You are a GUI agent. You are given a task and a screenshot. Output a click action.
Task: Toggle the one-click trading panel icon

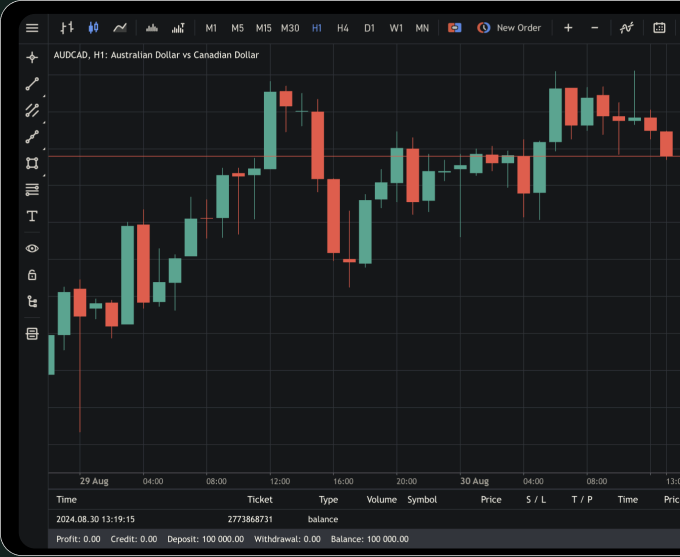pos(454,28)
